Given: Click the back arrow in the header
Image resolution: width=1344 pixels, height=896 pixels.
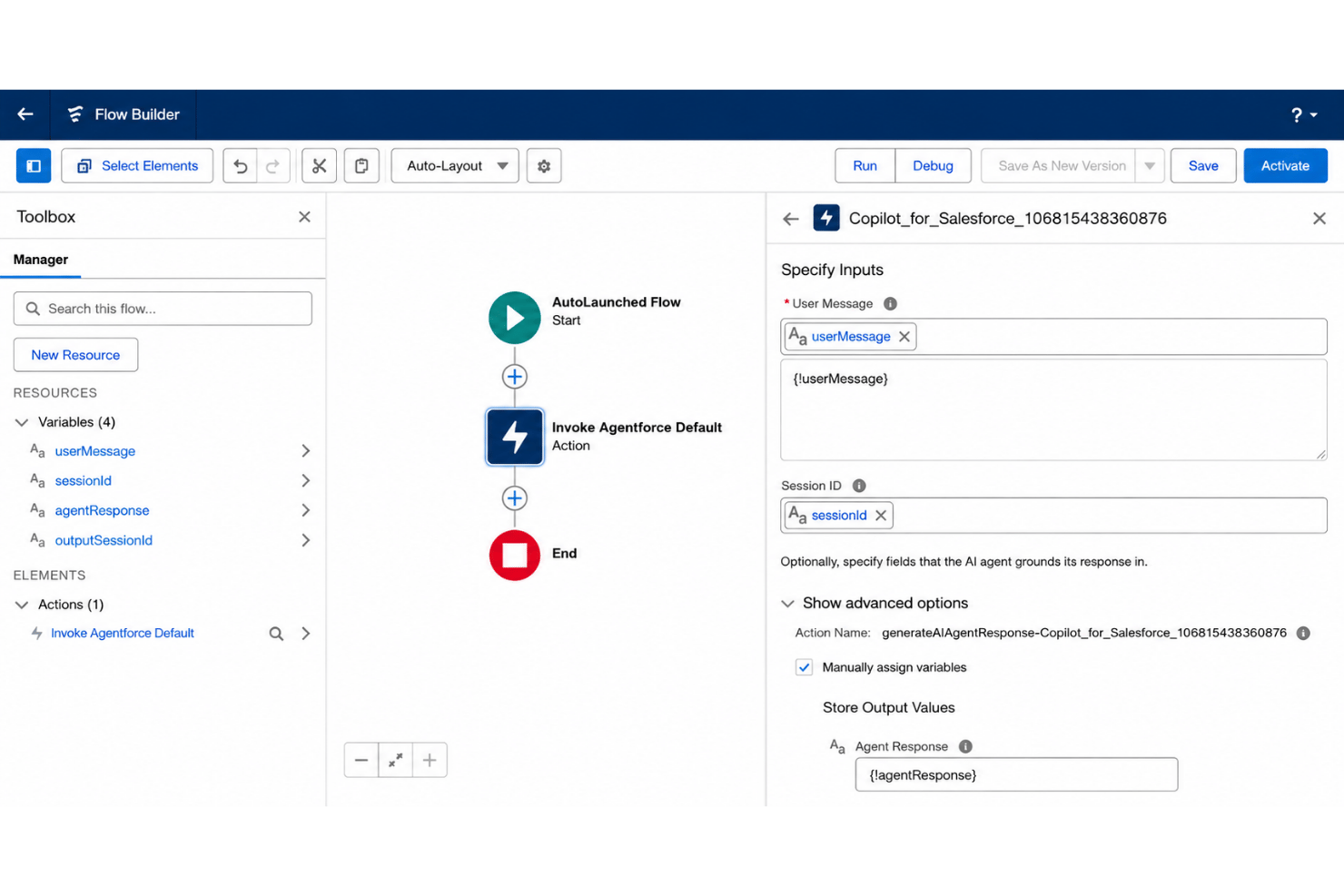Looking at the screenshot, I should tap(25, 114).
